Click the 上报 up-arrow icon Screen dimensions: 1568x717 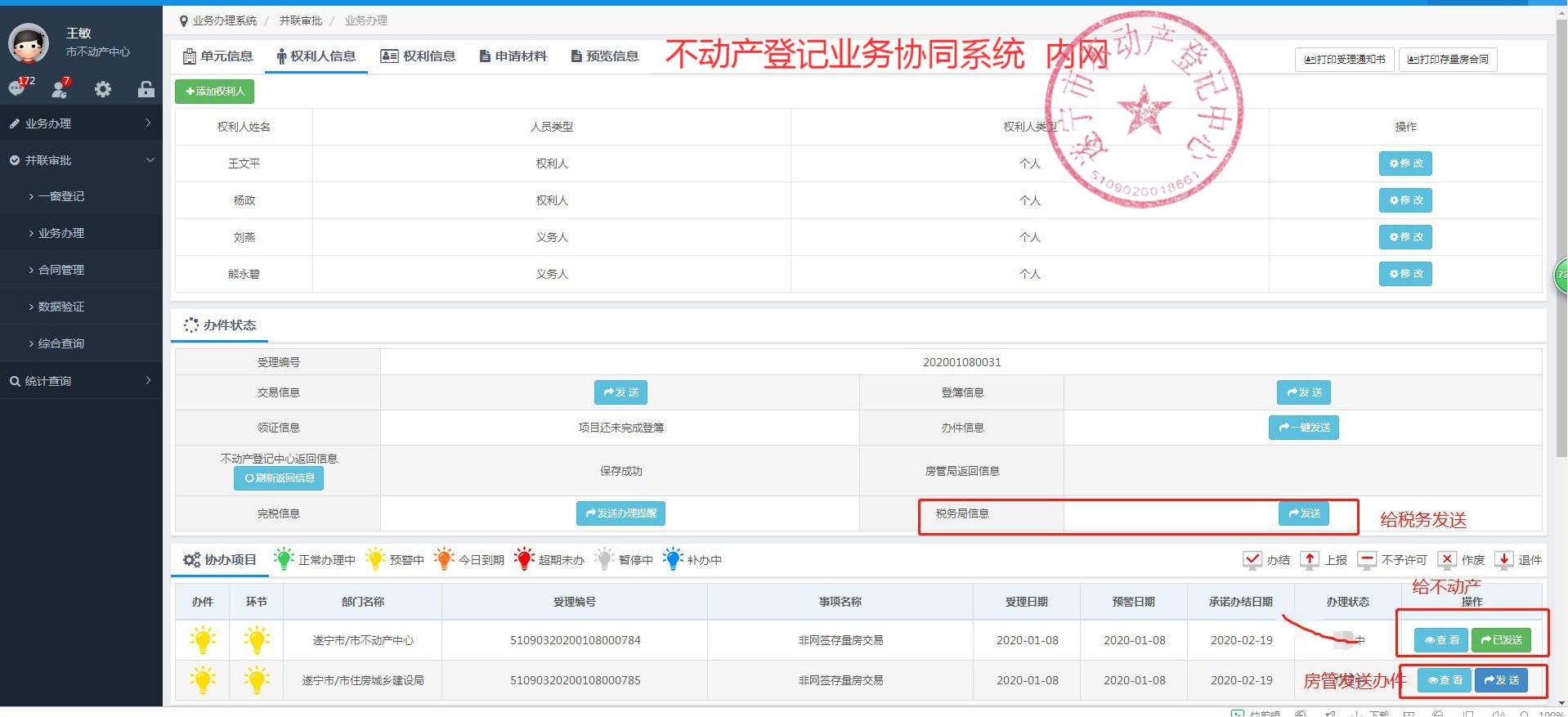pos(1310,560)
